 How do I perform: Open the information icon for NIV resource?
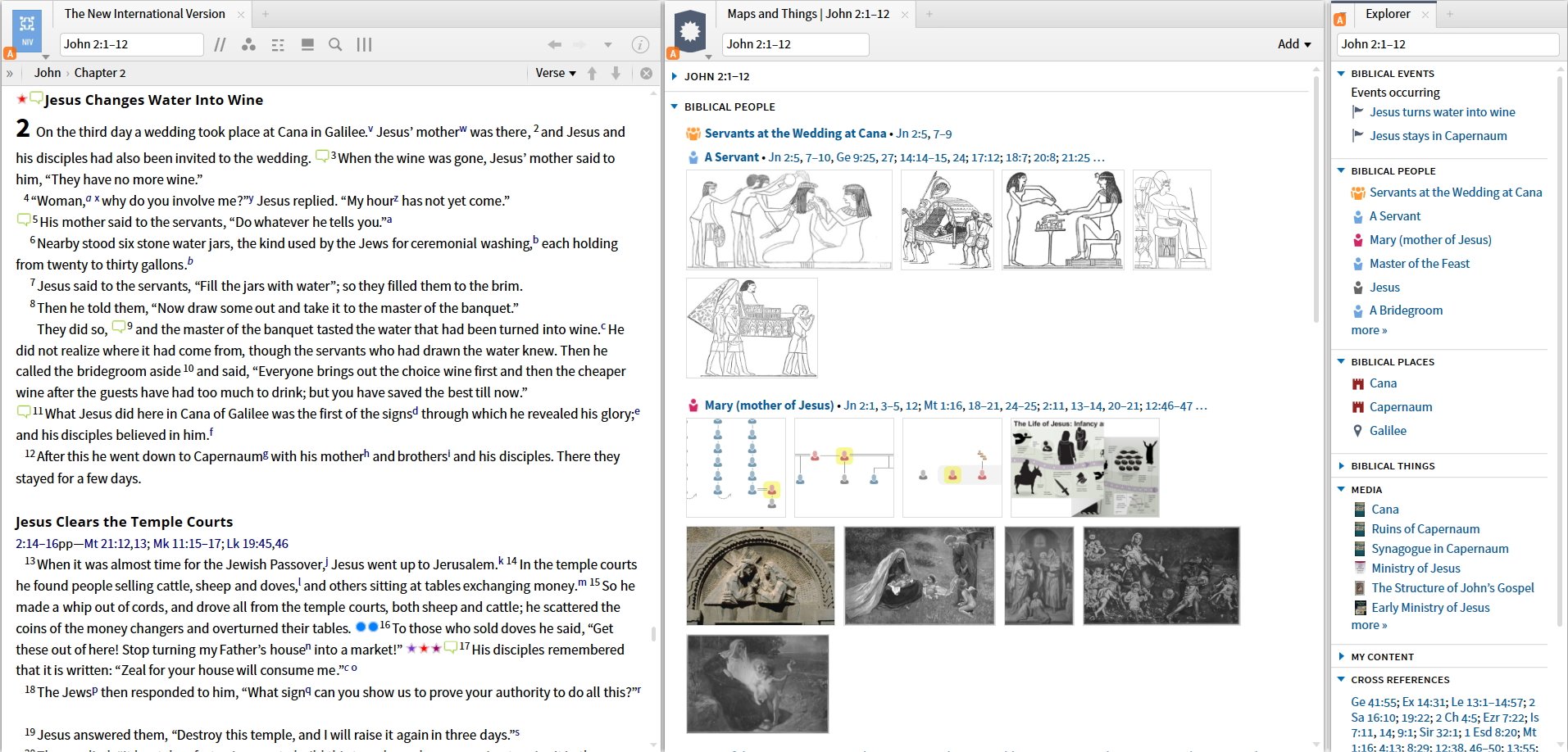640,45
